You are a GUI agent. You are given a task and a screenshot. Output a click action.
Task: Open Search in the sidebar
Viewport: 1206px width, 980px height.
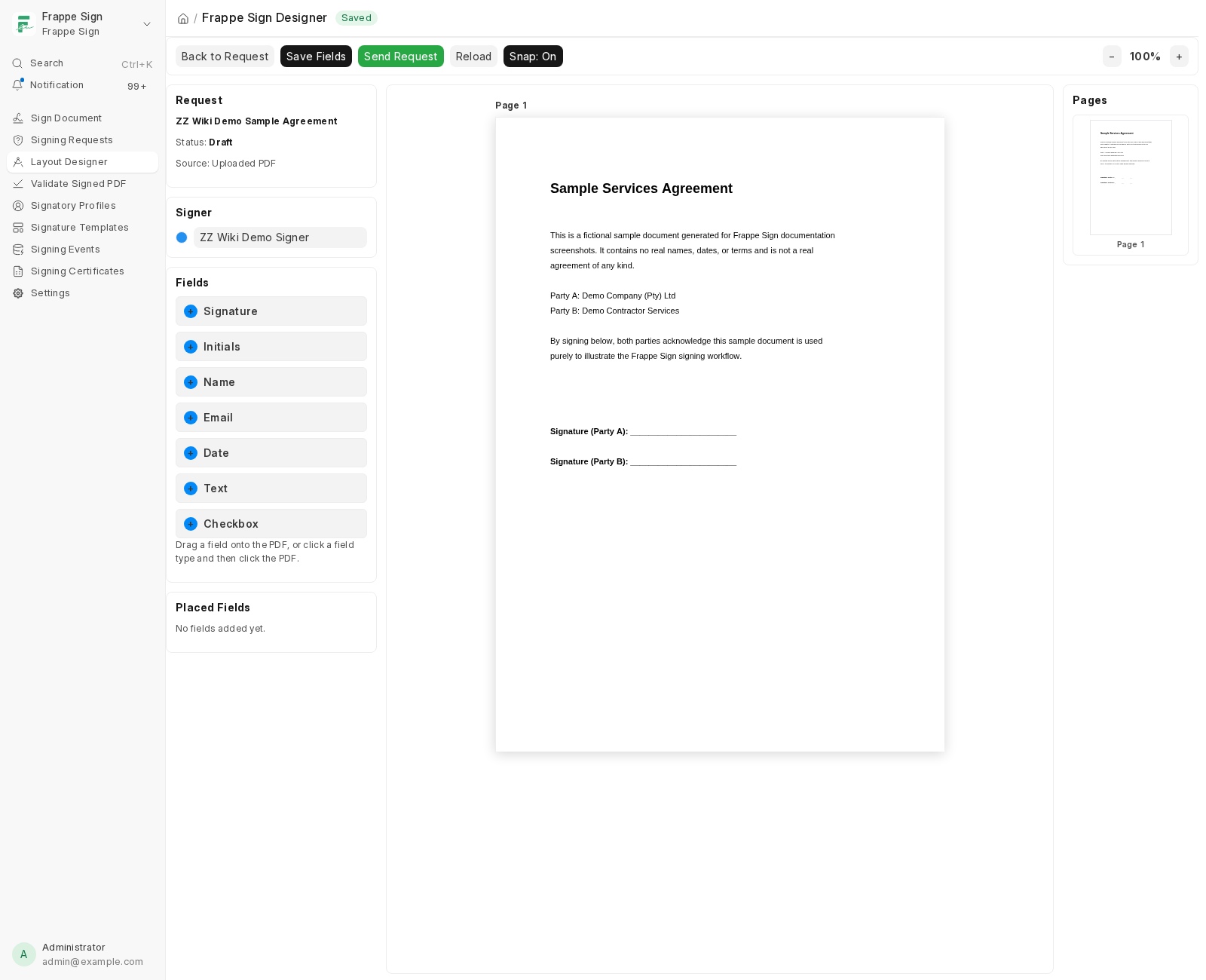tap(82, 63)
